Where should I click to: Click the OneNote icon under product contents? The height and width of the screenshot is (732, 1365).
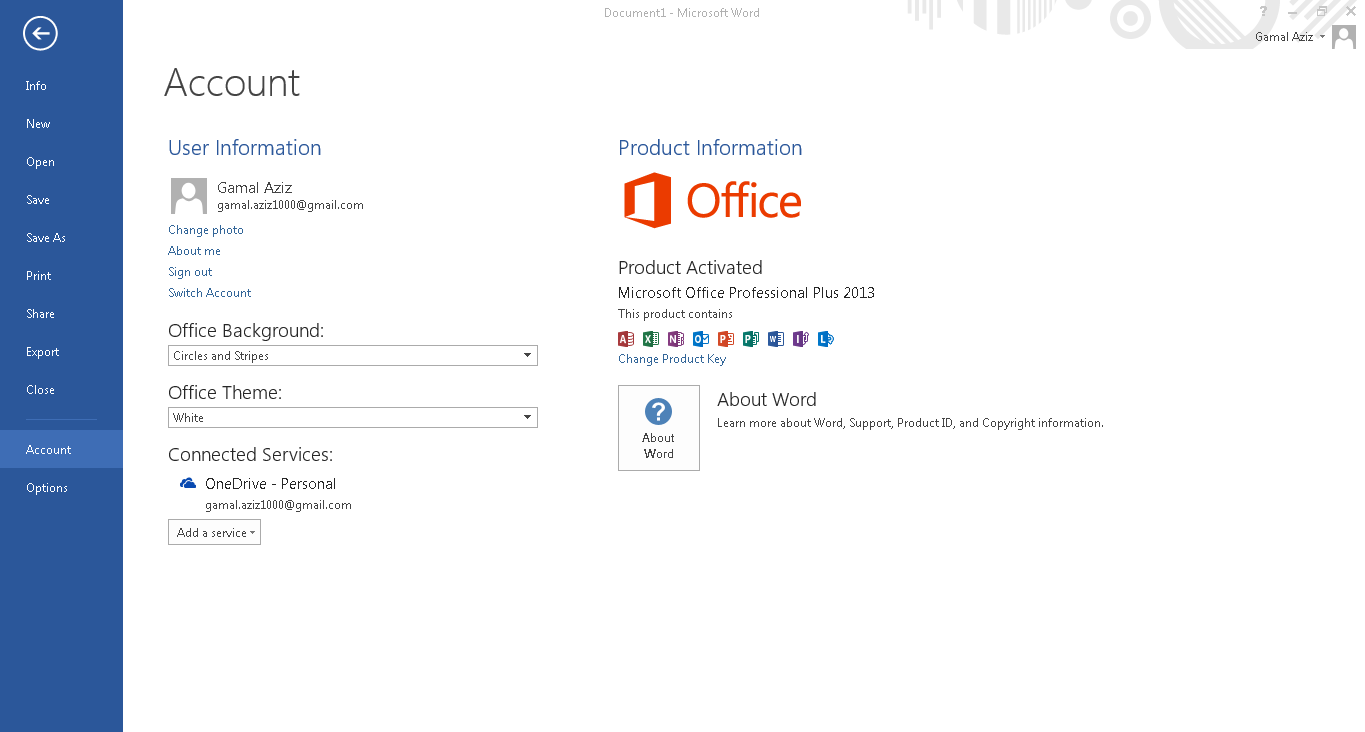click(x=676, y=339)
